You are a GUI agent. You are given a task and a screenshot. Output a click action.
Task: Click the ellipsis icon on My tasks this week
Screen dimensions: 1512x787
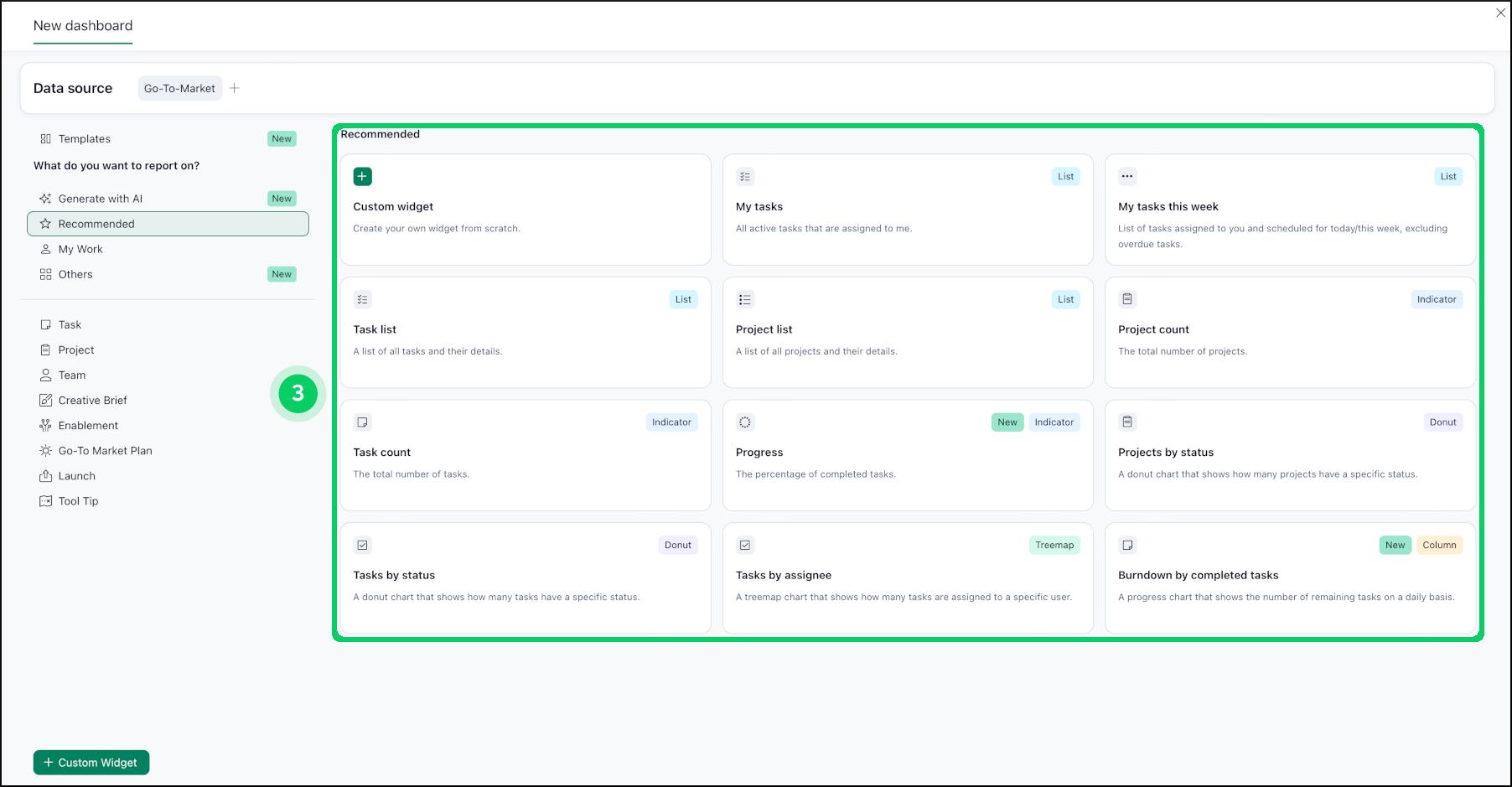pos(1127,177)
